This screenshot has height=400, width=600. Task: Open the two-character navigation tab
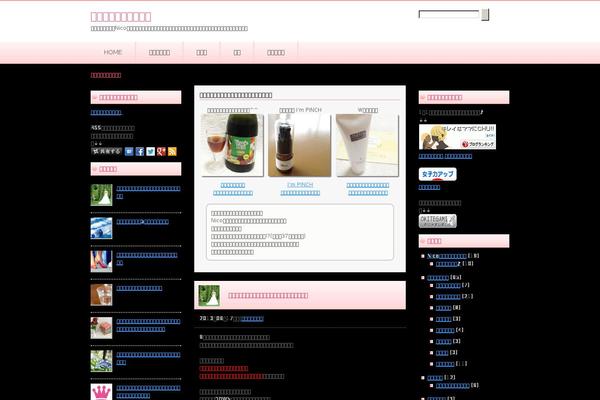[x=237, y=52]
